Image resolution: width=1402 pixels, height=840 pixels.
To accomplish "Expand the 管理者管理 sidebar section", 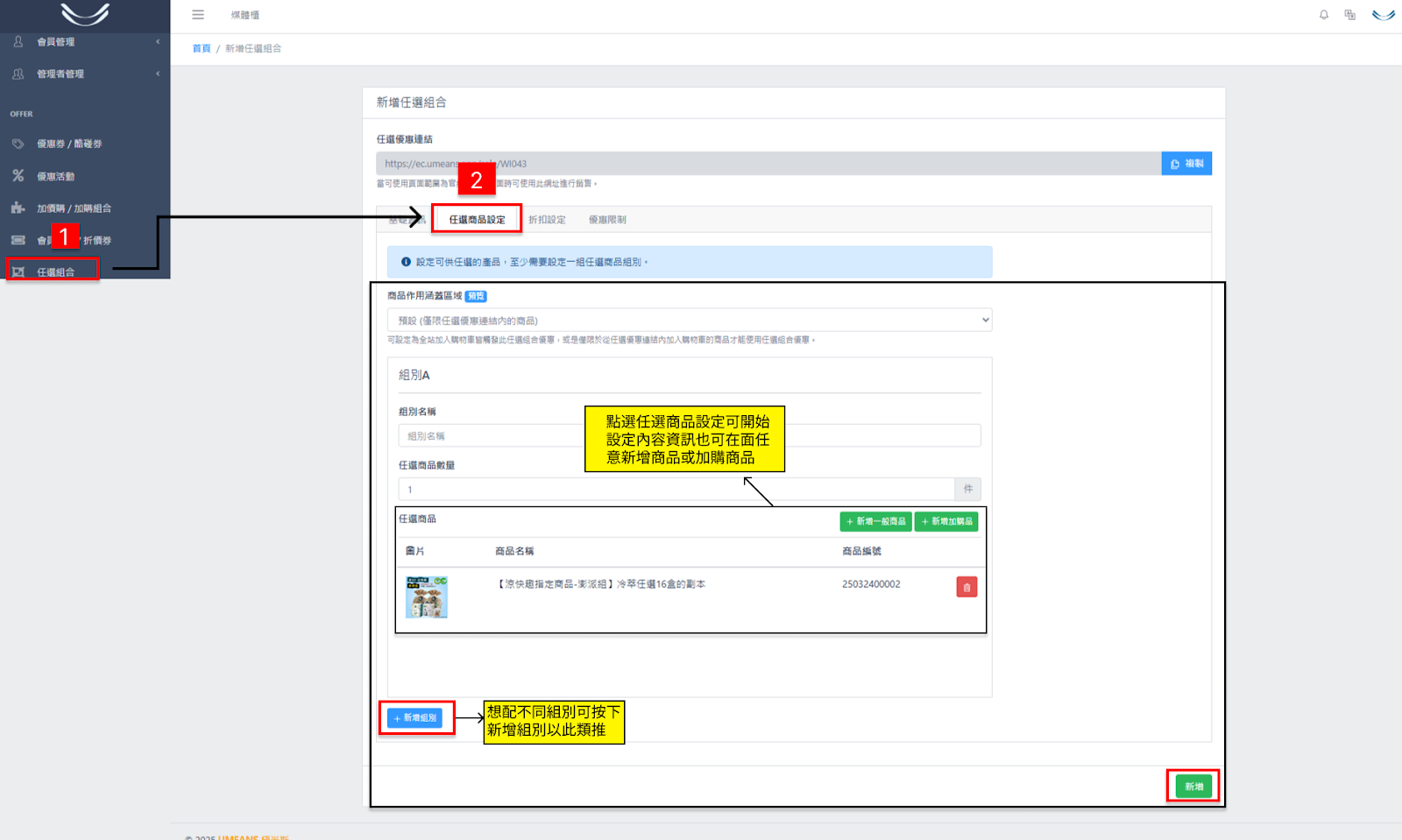I will tap(85, 74).
